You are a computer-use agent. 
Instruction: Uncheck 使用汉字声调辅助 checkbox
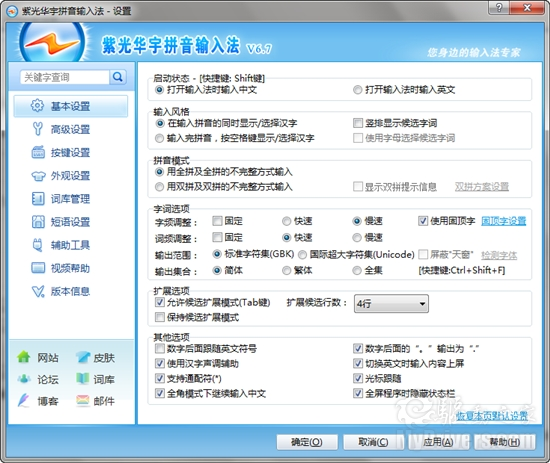[160, 363]
